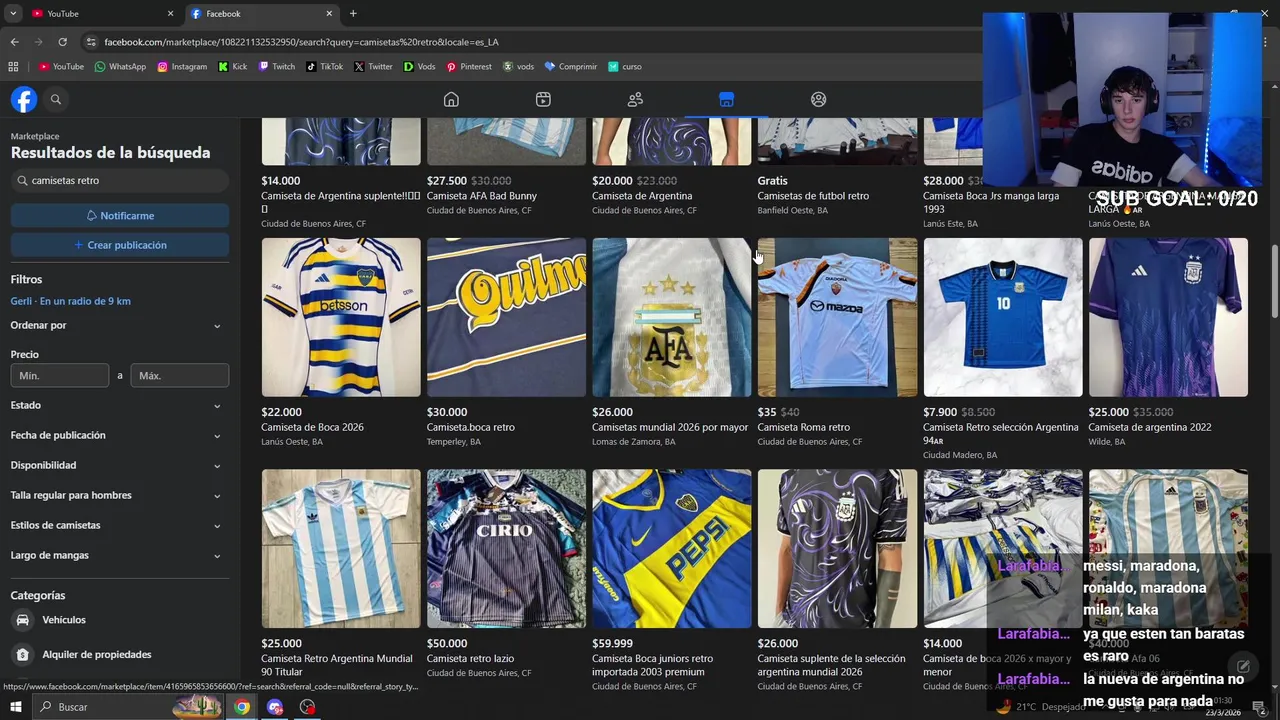Select the Marketplace icon in top navigation
Image resolution: width=1280 pixels, height=720 pixels.
point(726,99)
